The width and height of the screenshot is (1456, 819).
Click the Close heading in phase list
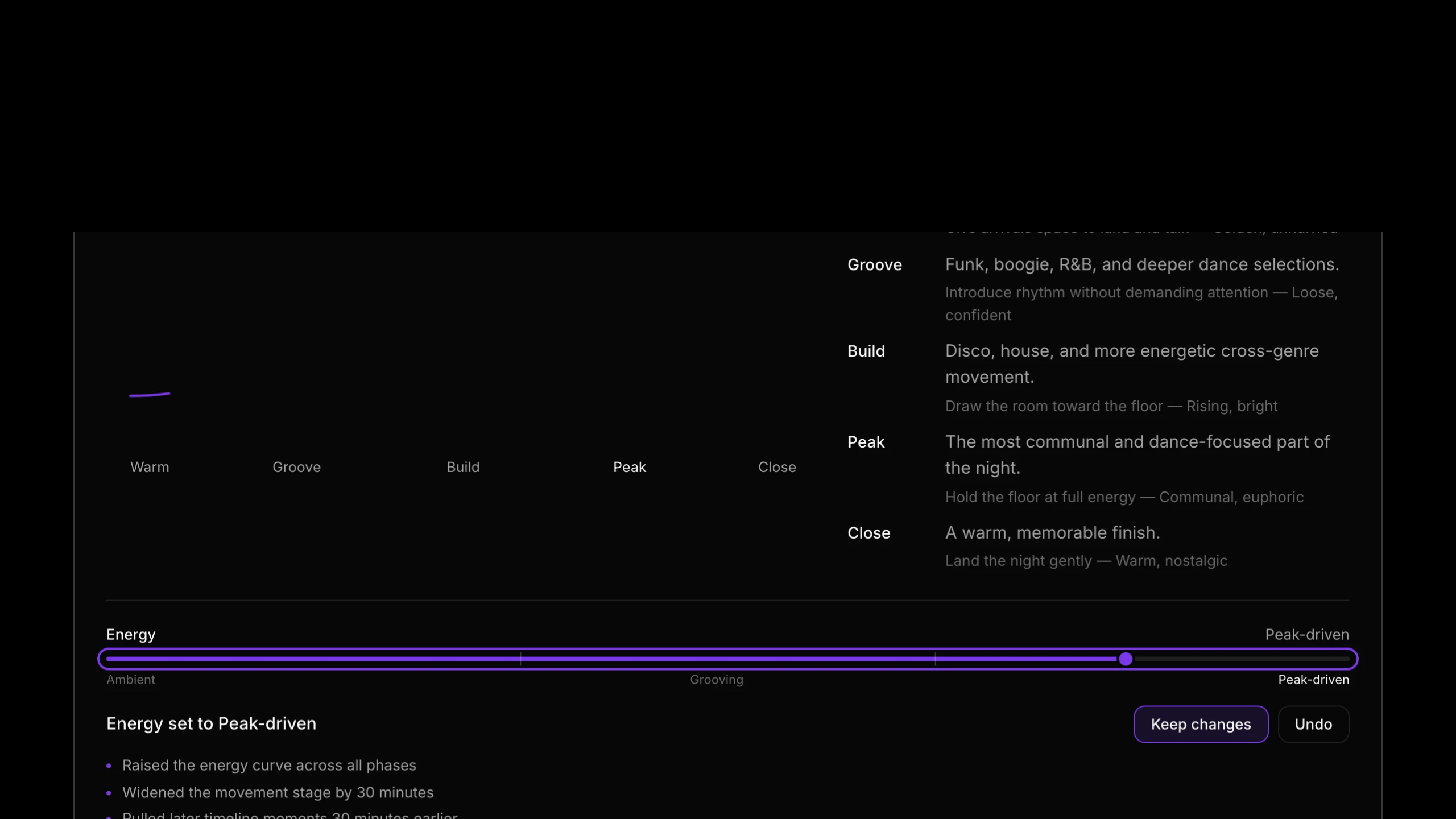tap(868, 533)
